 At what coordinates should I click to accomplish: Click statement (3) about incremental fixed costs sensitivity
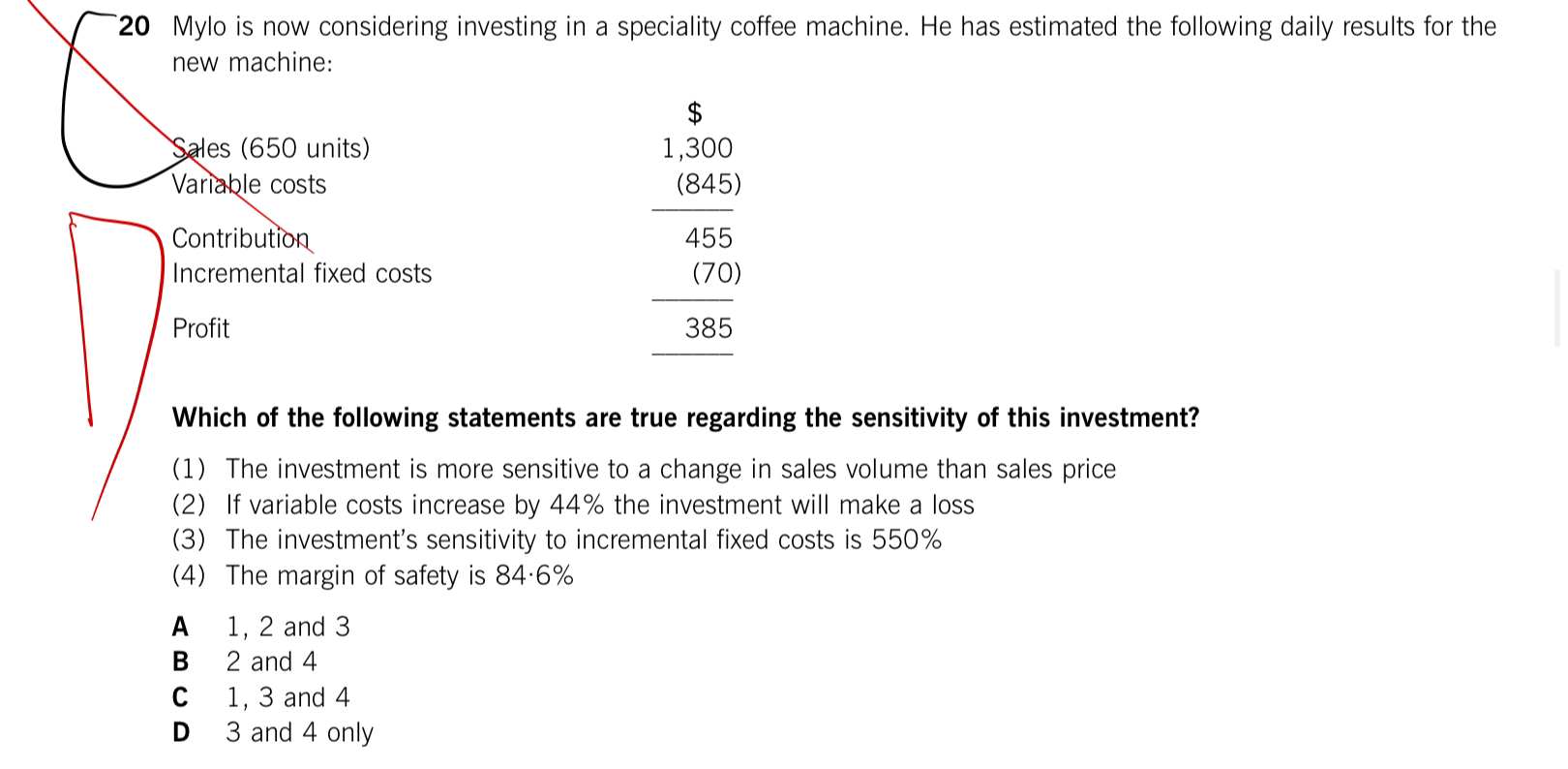pos(583,539)
